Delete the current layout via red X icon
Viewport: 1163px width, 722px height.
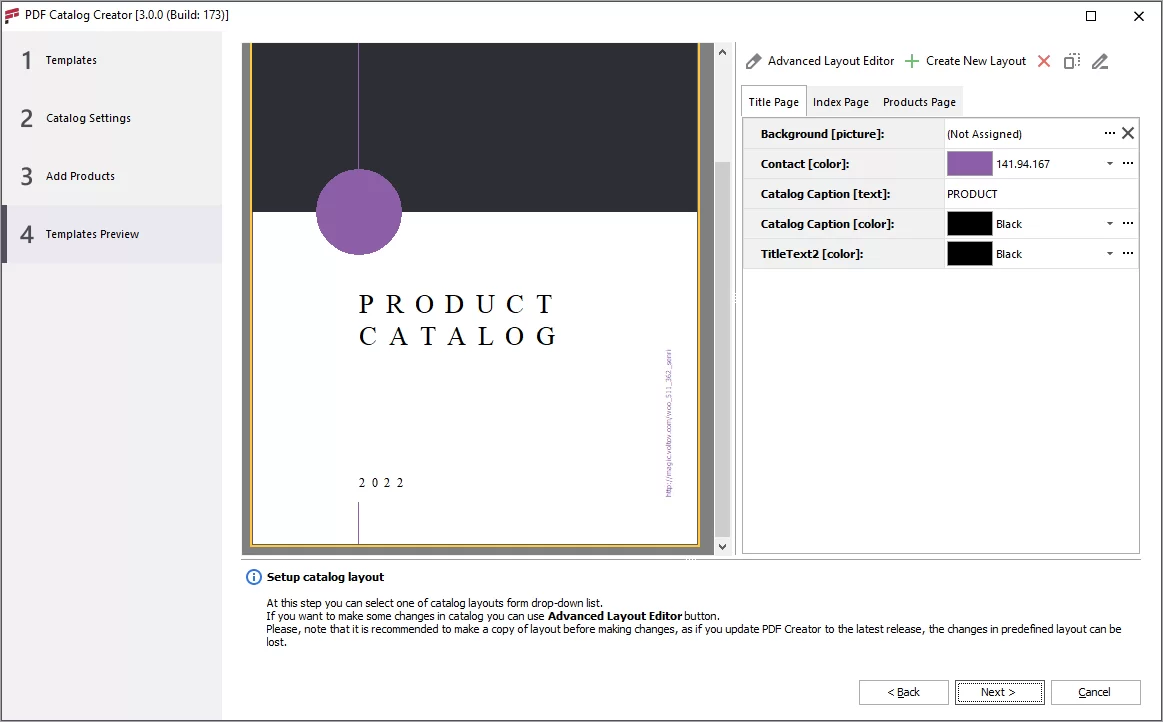coord(1043,60)
